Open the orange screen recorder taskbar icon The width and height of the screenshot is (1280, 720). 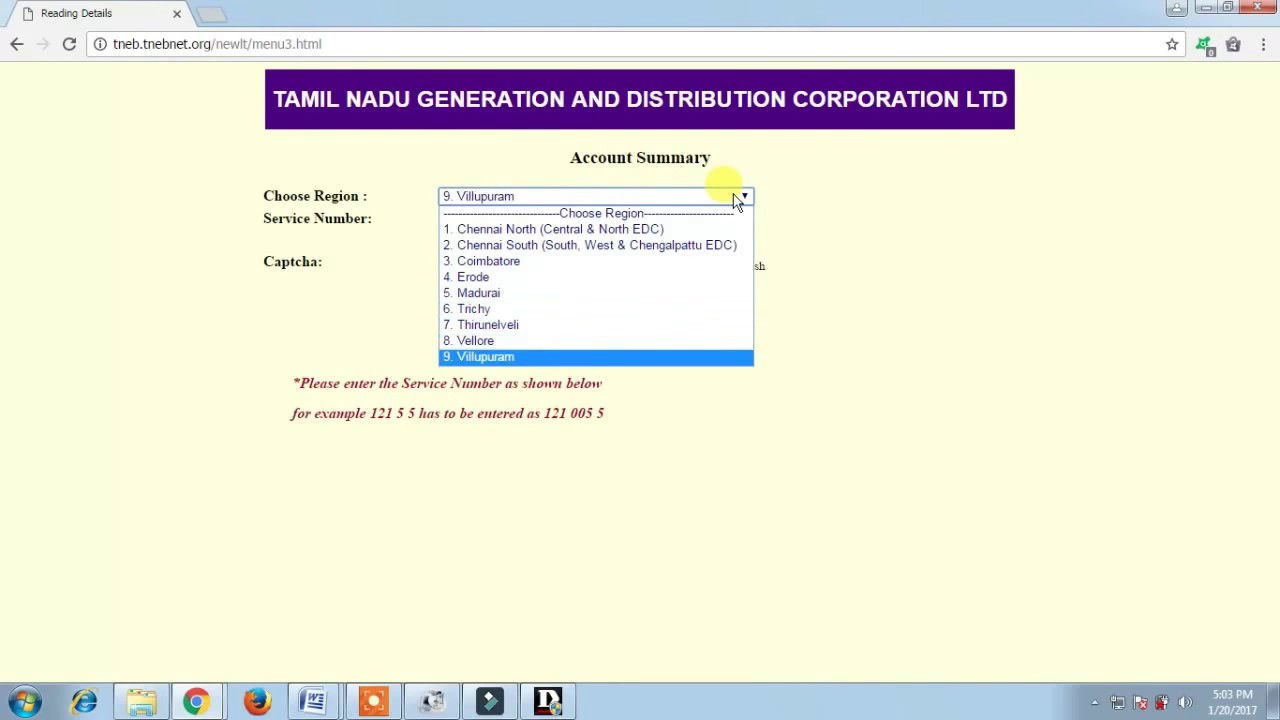pos(373,701)
